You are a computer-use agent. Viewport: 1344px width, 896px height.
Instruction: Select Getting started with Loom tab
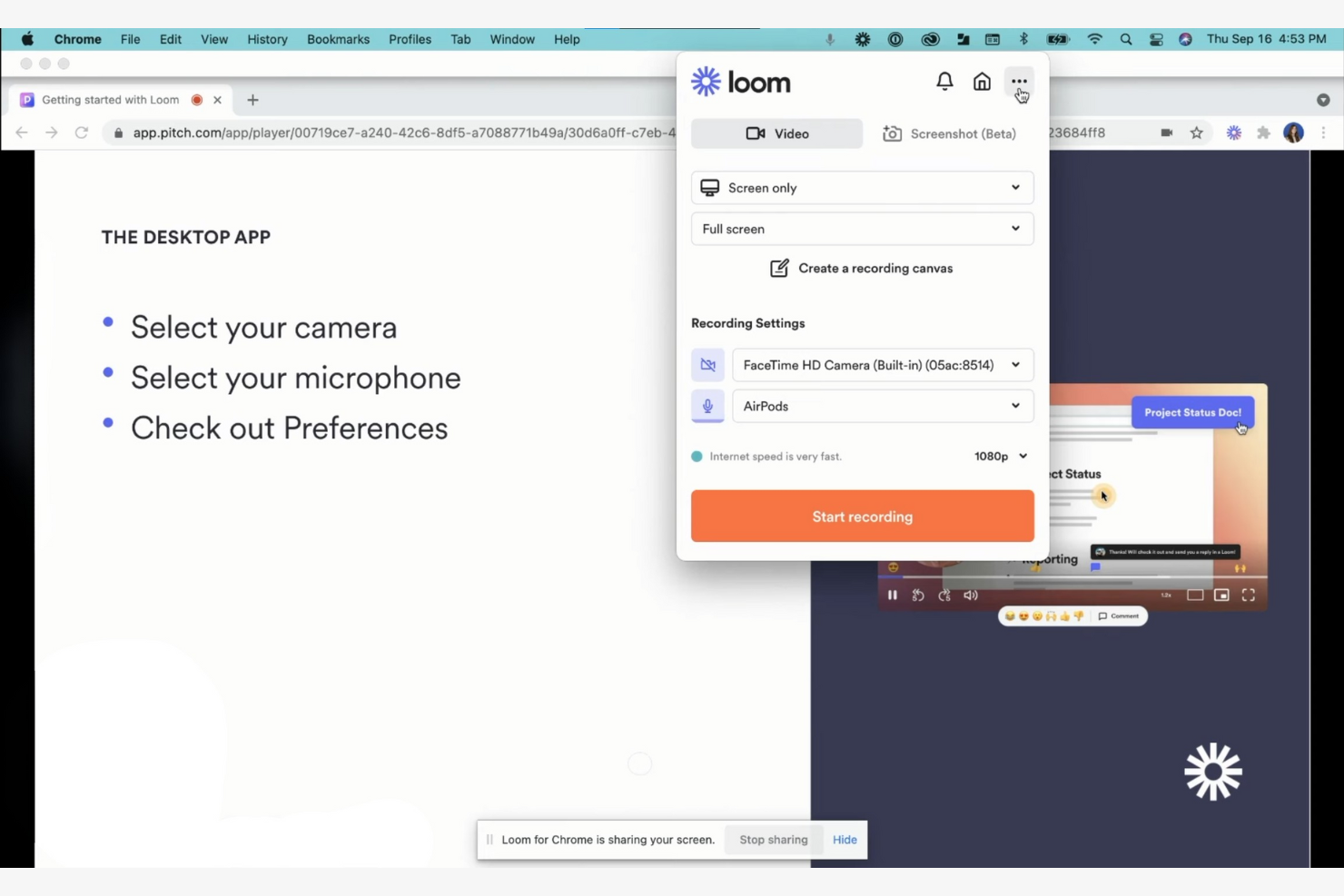pyautogui.click(x=120, y=100)
